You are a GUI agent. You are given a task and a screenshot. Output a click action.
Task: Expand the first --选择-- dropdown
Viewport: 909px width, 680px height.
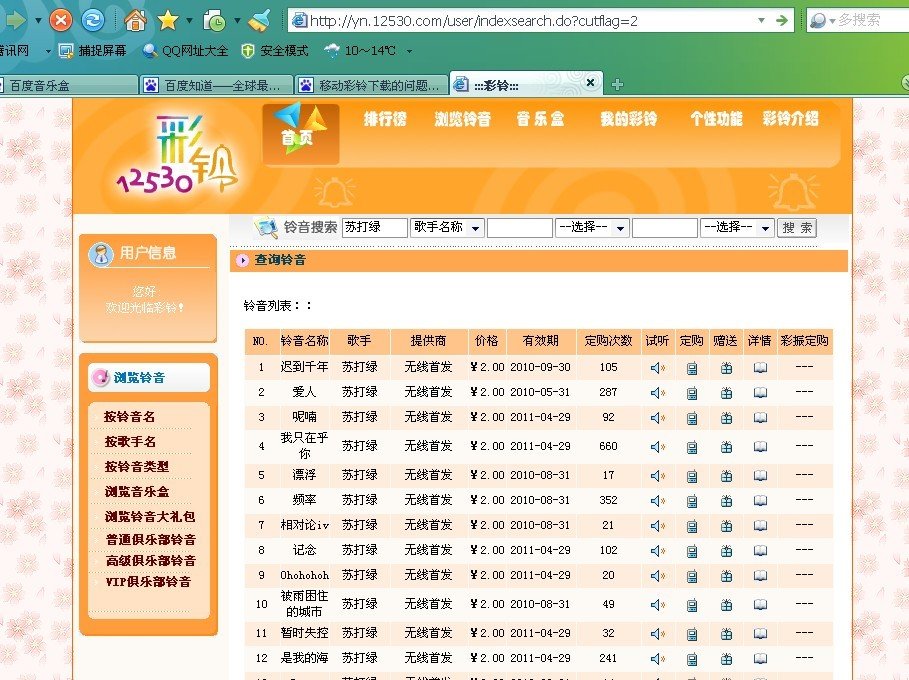593,227
